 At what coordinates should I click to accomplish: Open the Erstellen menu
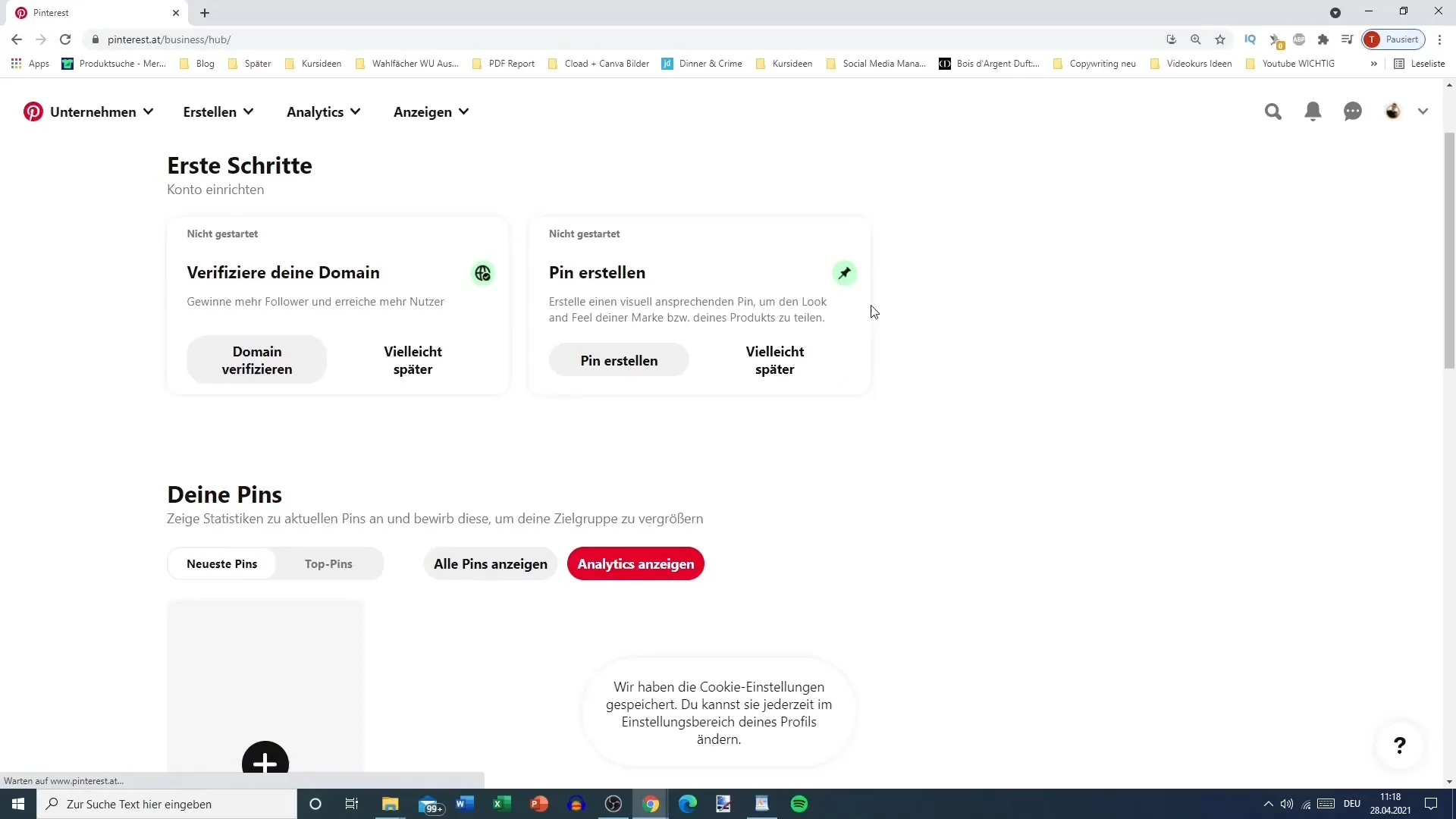click(218, 112)
